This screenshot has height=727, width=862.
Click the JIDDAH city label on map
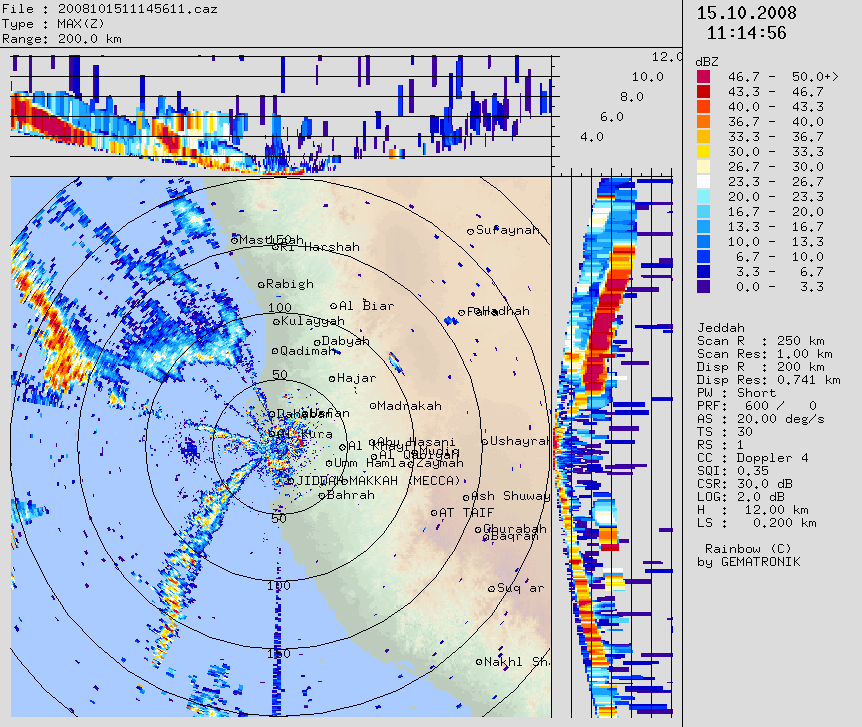[x=320, y=481]
